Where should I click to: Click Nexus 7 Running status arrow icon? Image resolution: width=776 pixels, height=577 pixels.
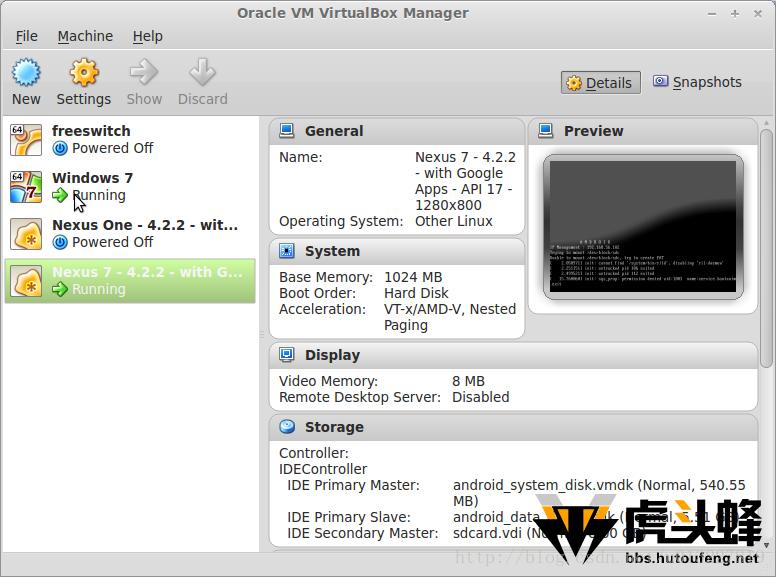[60, 289]
